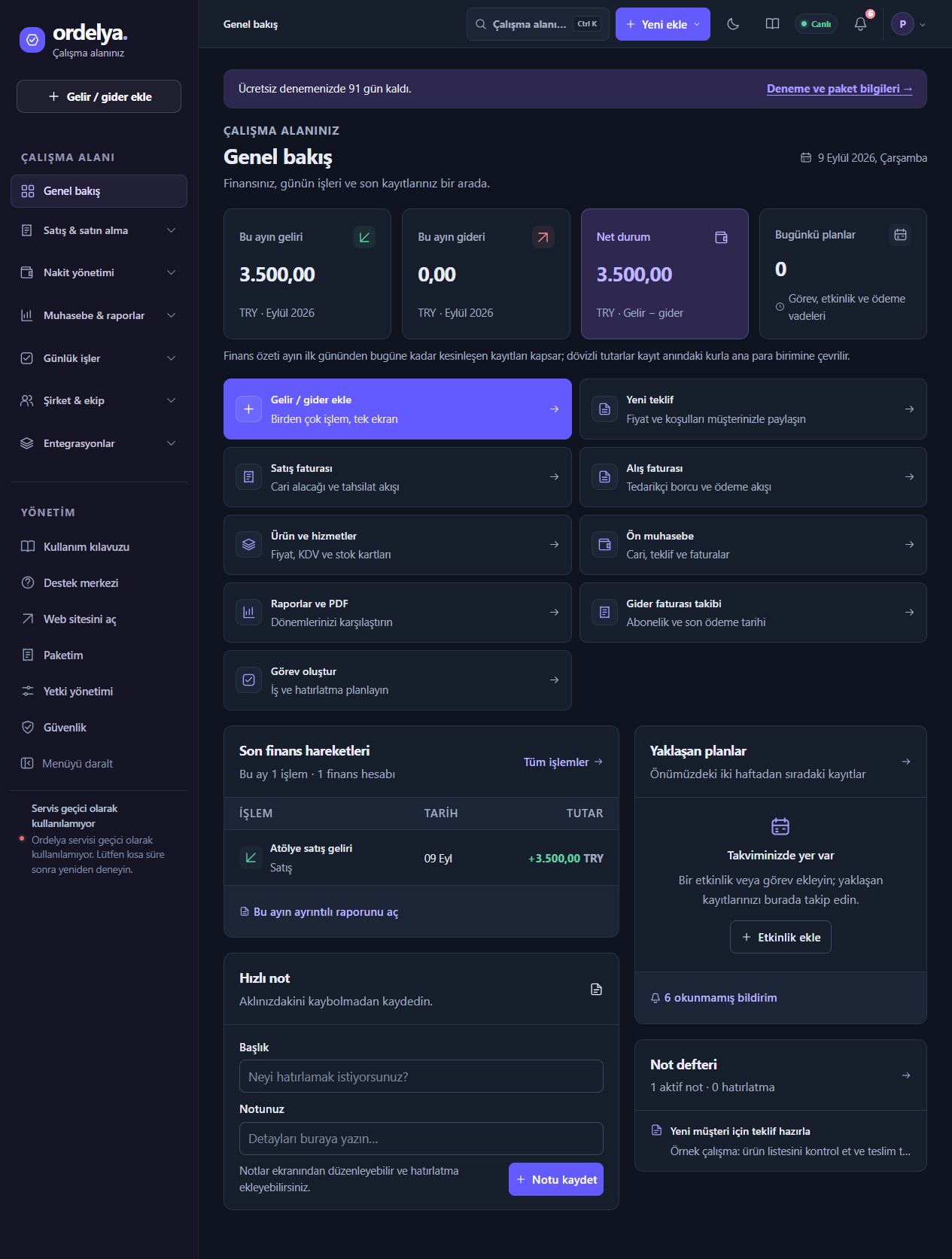Click the income arrow icon on Bu ayın geliri

click(364, 237)
